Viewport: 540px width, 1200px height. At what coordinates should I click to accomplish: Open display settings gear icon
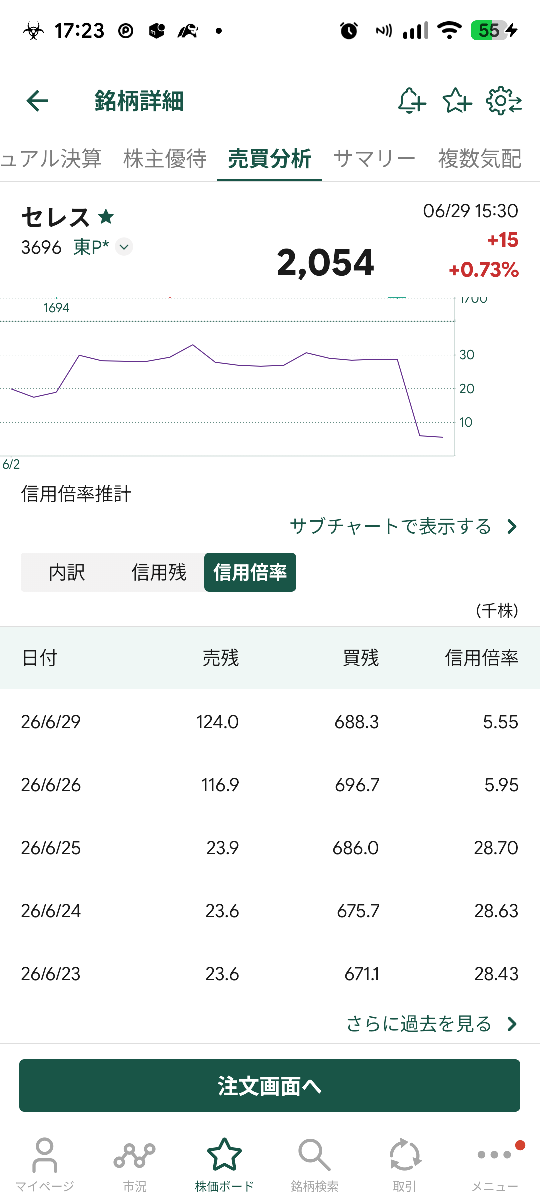coord(503,100)
